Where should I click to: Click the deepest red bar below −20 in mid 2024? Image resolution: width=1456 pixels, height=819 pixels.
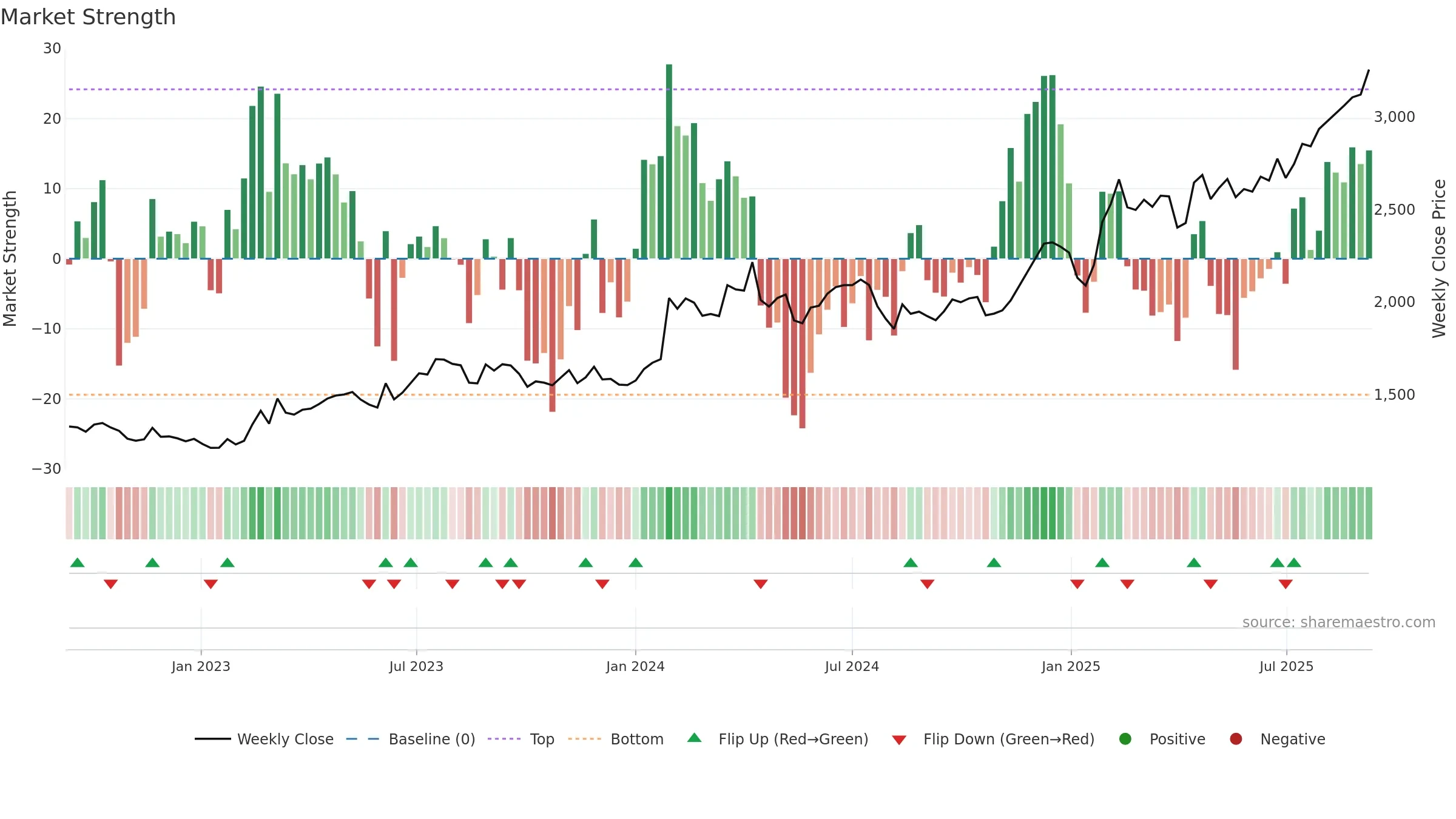pos(802,343)
